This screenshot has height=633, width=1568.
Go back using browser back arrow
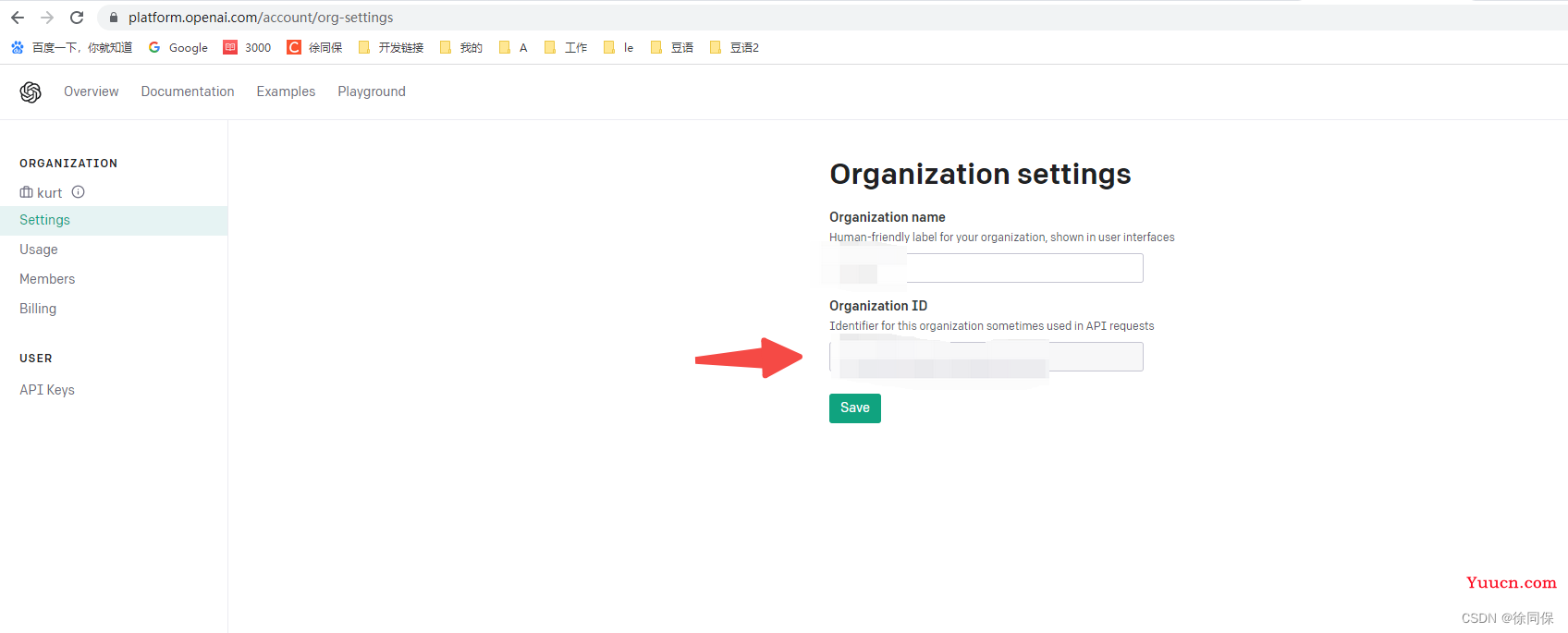pos(18,18)
